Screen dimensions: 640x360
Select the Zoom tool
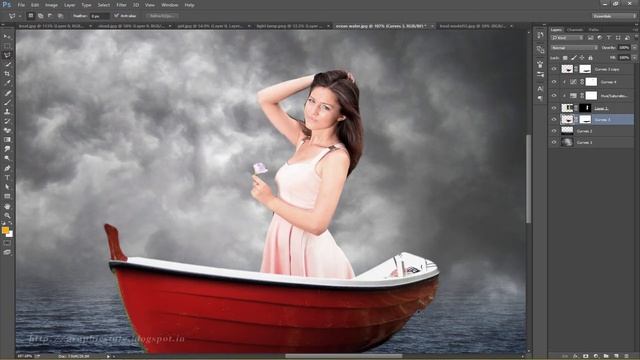(7, 216)
